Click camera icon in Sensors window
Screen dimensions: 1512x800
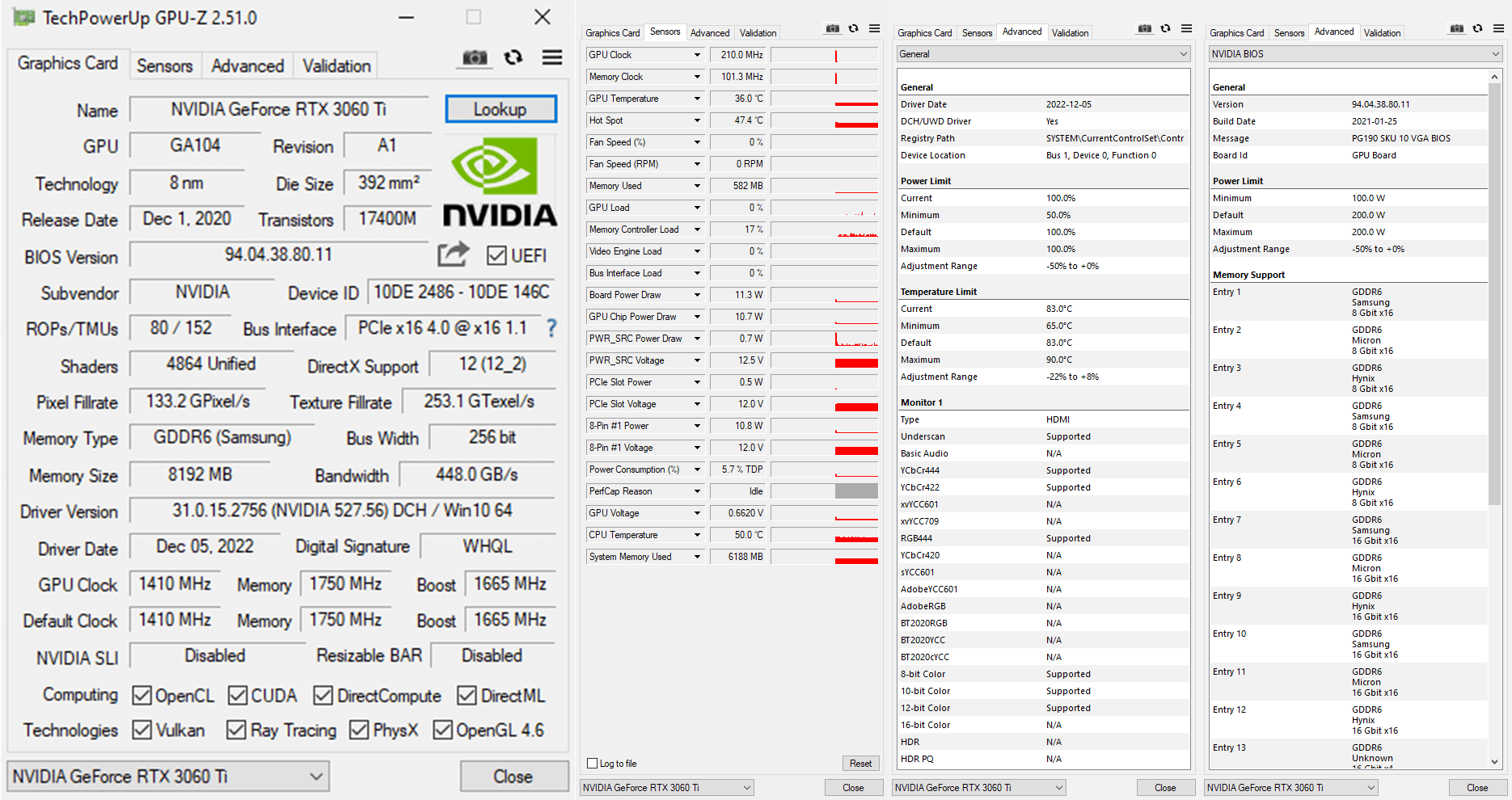832,28
